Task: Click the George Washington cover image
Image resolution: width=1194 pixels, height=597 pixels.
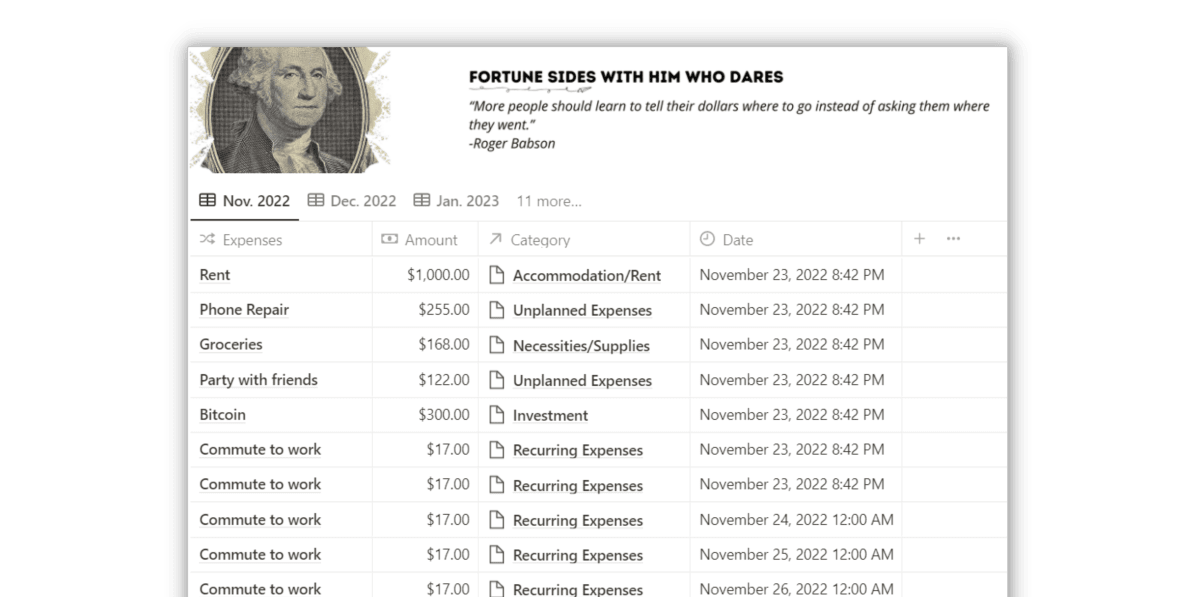Action: click(x=289, y=110)
